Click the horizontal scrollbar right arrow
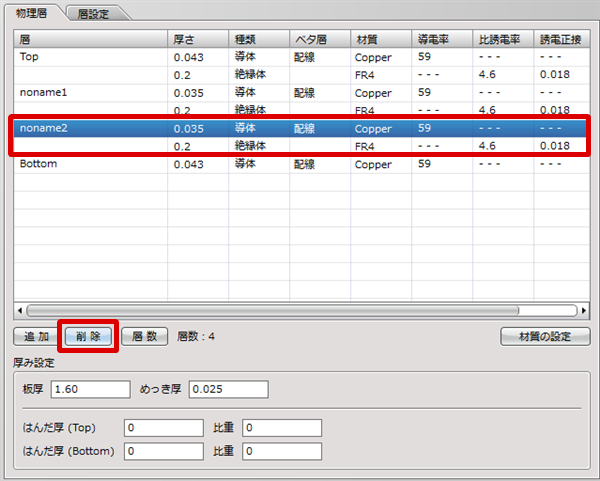This screenshot has height=481, width=600. click(x=581, y=310)
